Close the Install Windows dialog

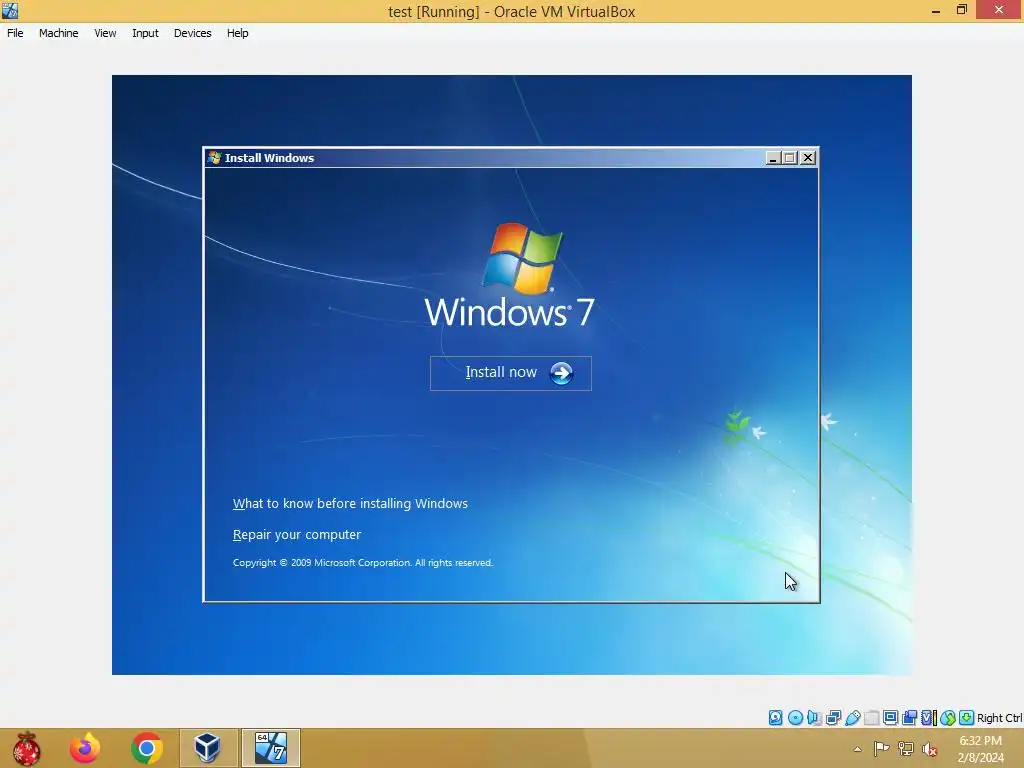point(808,157)
